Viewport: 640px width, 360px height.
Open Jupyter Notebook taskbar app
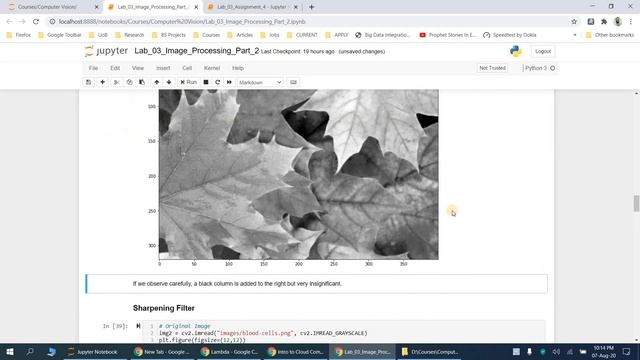coord(92,351)
